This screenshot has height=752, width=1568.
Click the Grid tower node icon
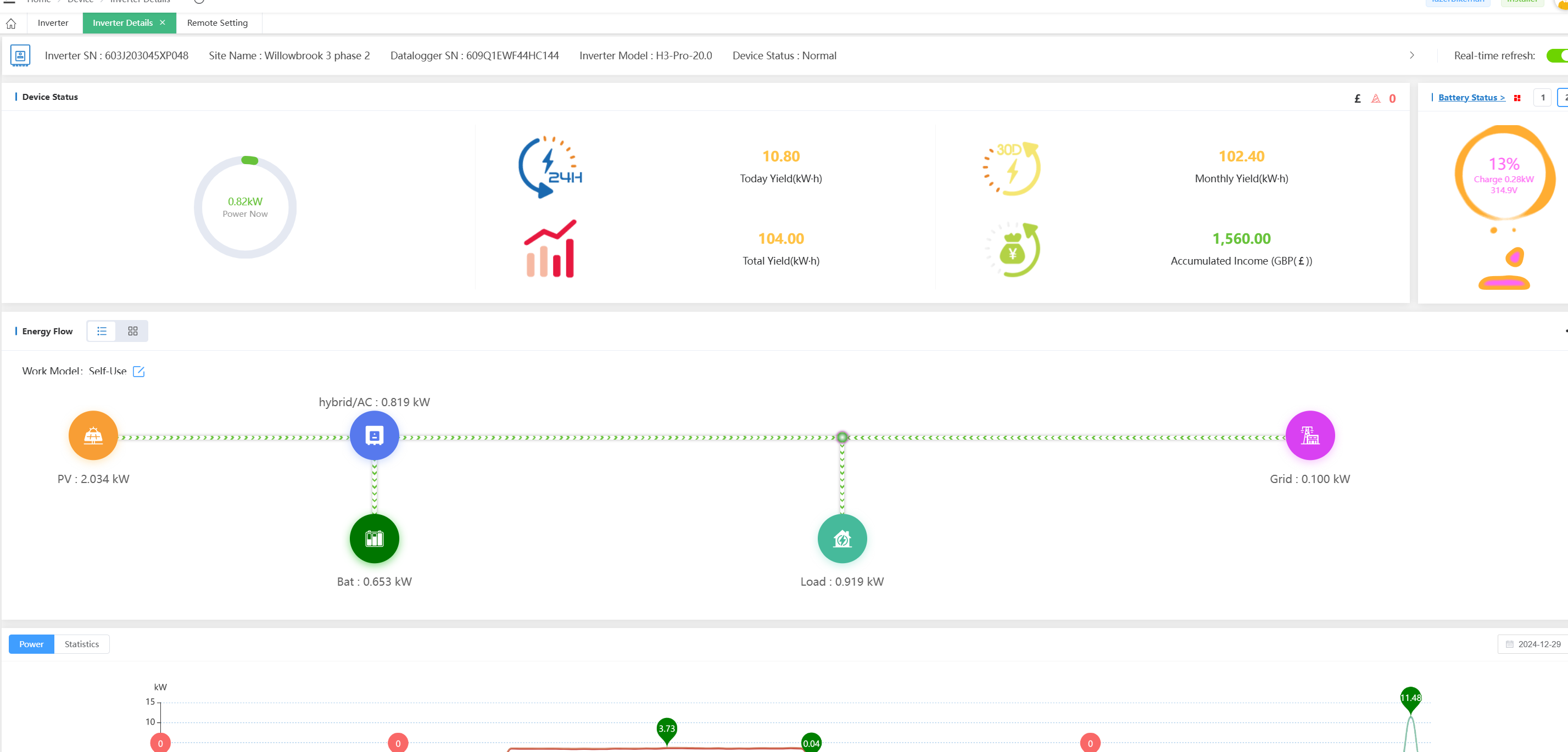(1310, 436)
